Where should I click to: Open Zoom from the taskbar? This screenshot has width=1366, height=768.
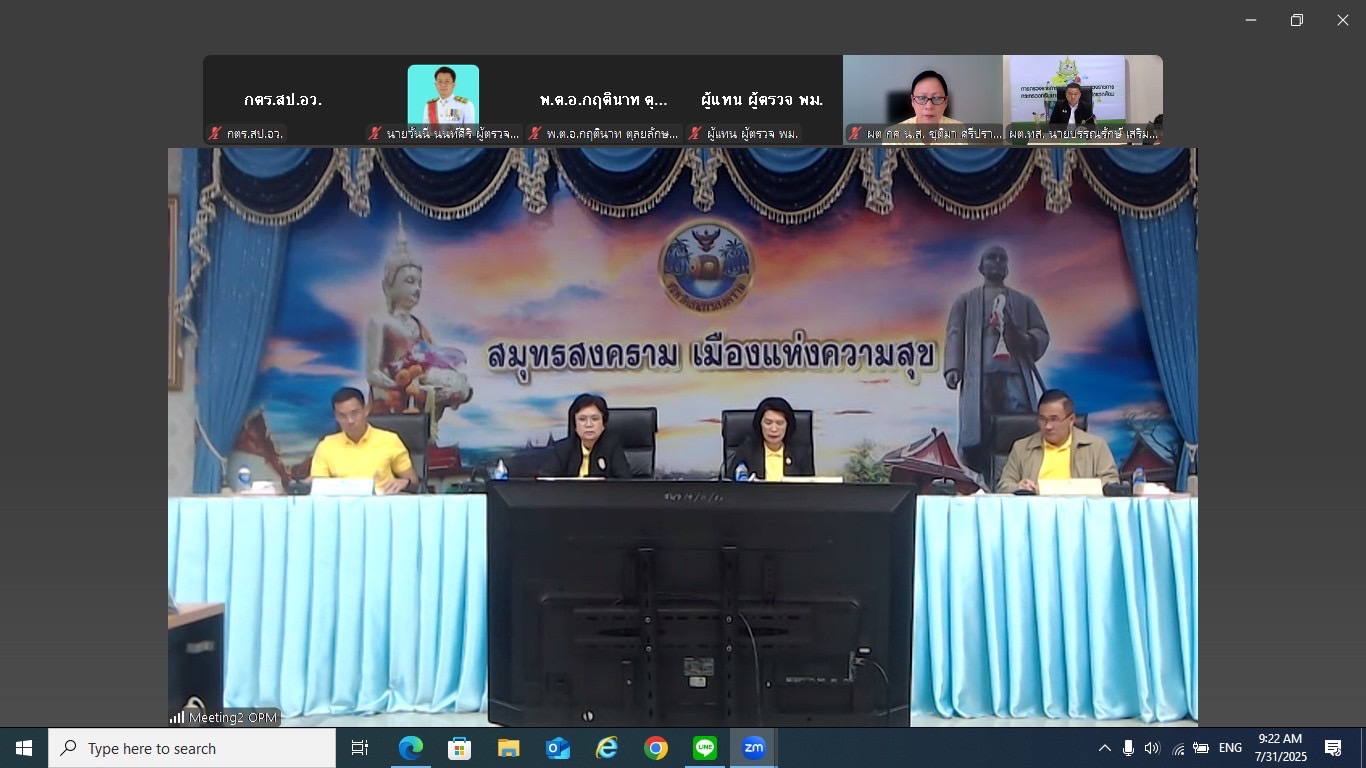click(753, 748)
